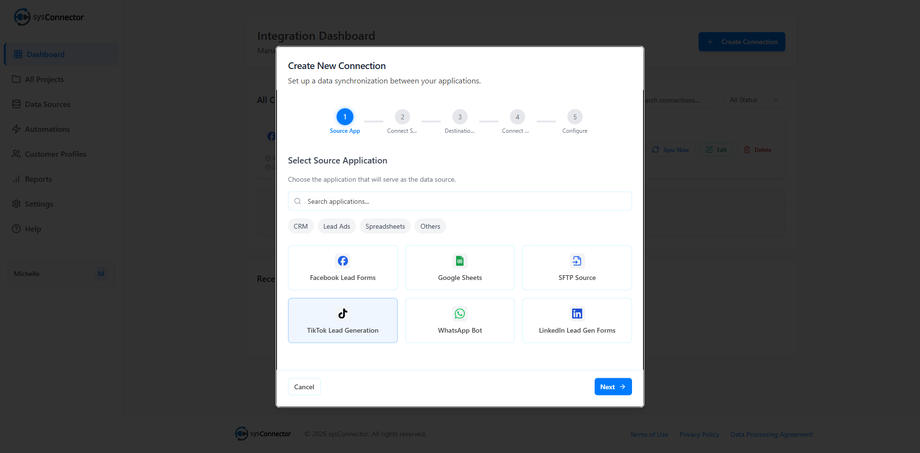The height and width of the screenshot is (453, 920).
Task: Click the LinkedIn logo icon
Action: [577, 314]
